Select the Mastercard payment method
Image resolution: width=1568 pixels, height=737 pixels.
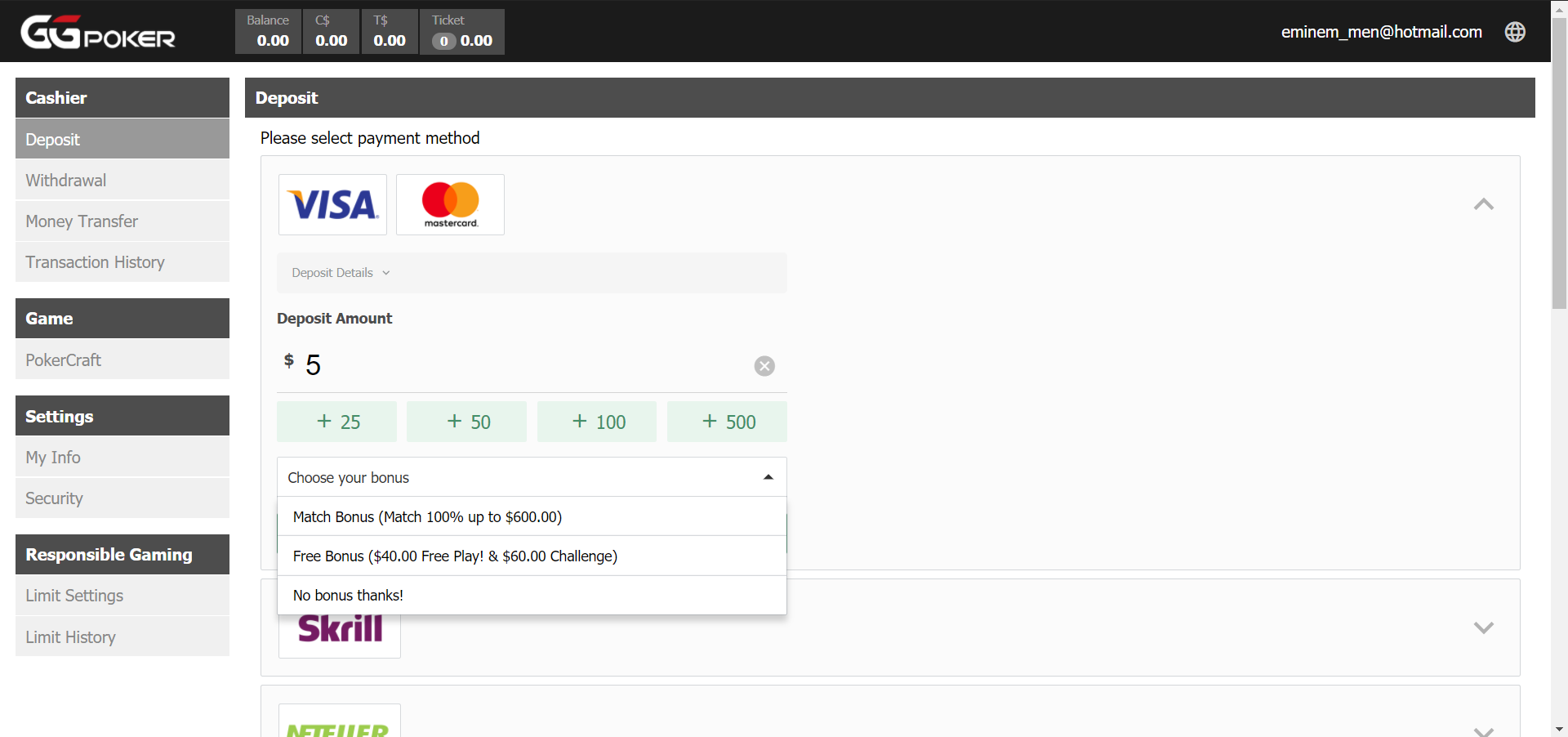[x=450, y=204]
